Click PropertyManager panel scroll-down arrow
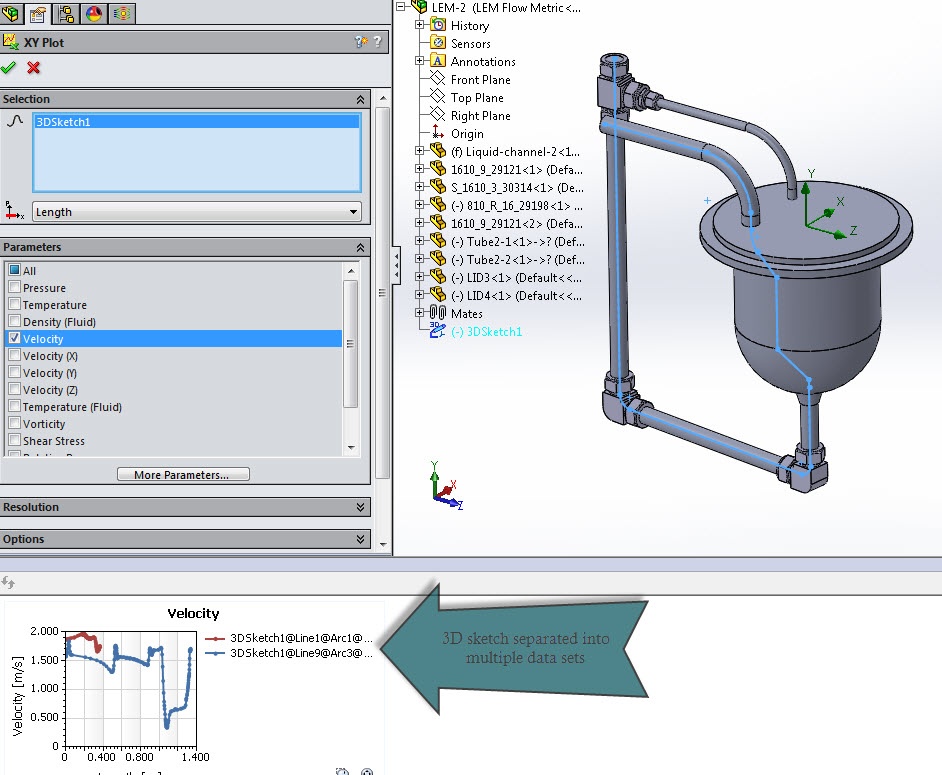 point(383,544)
